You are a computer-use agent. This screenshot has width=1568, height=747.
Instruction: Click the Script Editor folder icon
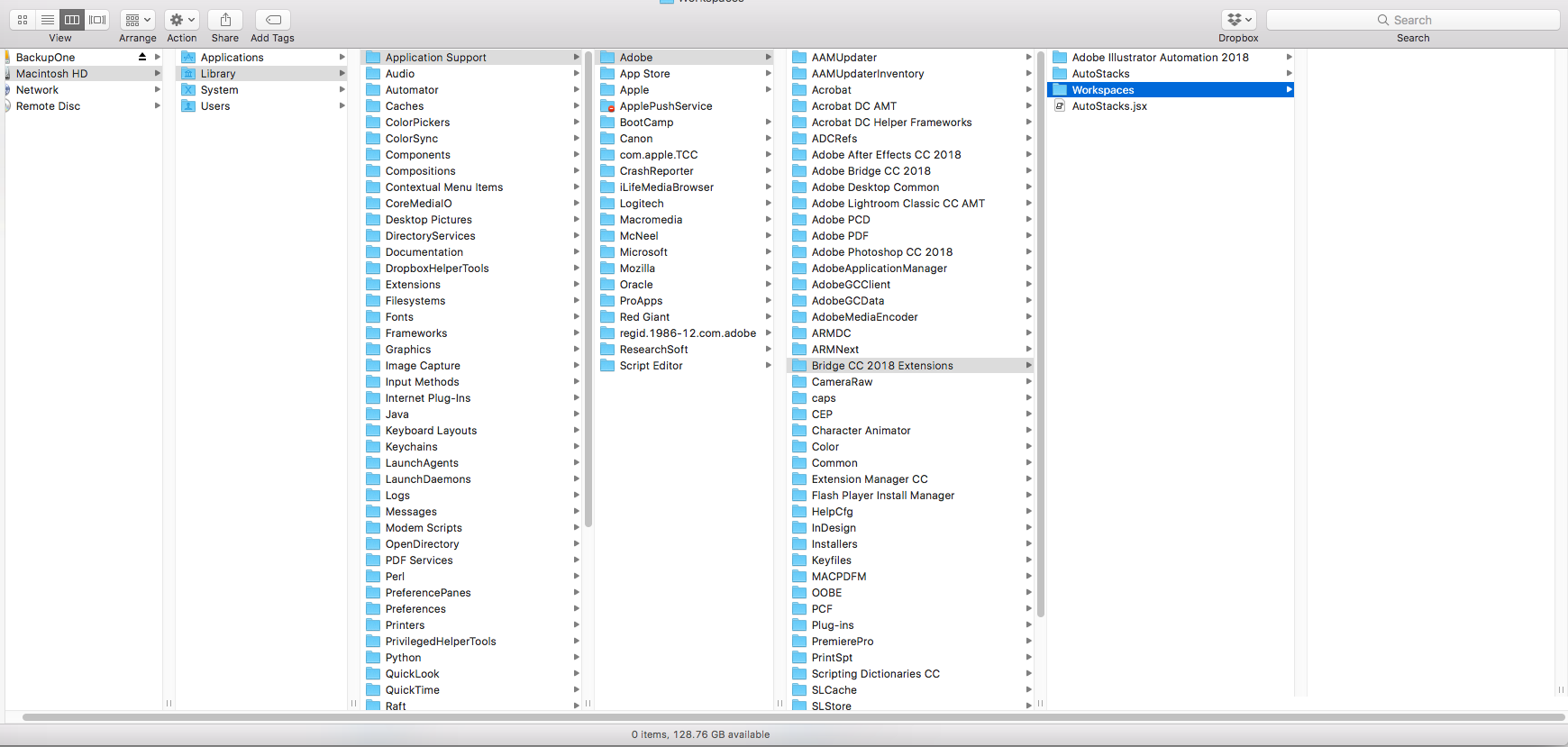click(607, 366)
